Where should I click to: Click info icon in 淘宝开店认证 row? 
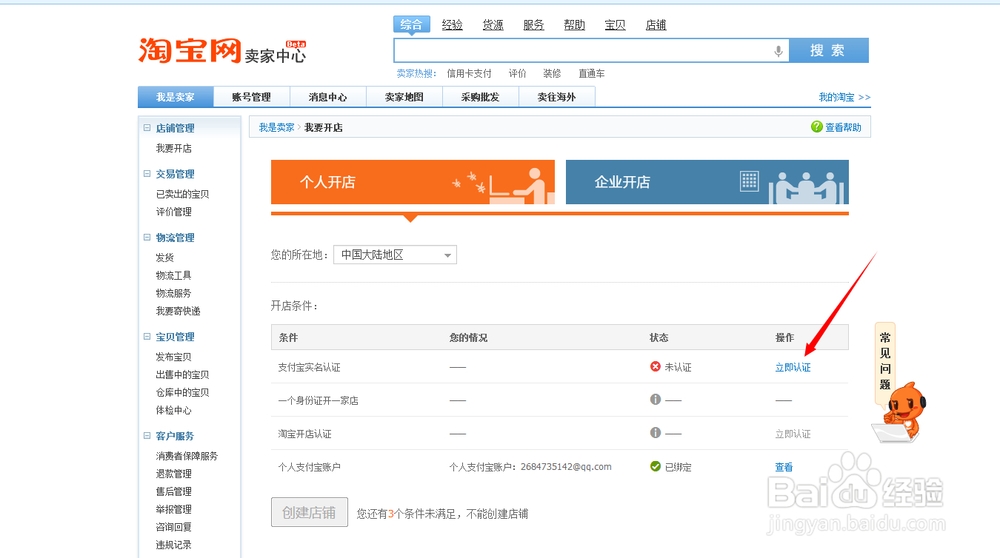coord(655,432)
